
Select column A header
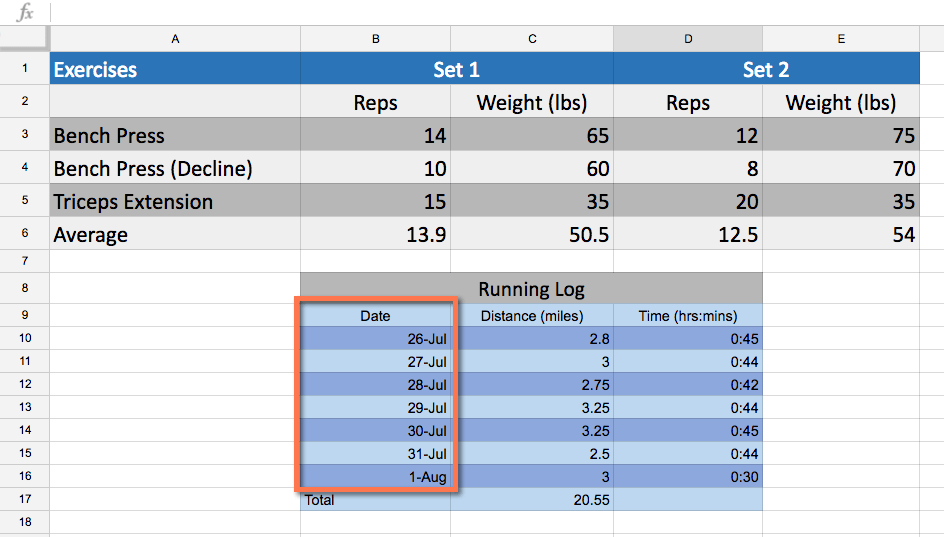point(175,39)
